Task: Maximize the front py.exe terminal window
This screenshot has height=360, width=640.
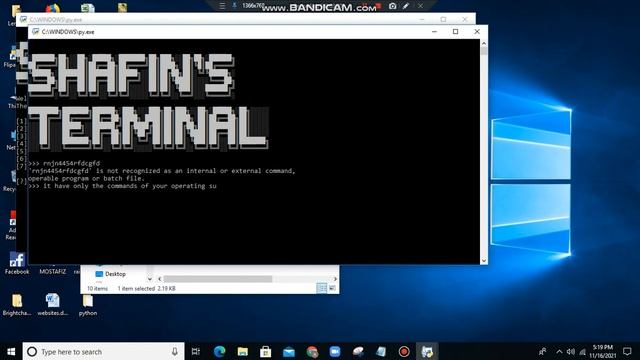Action: 456,31
